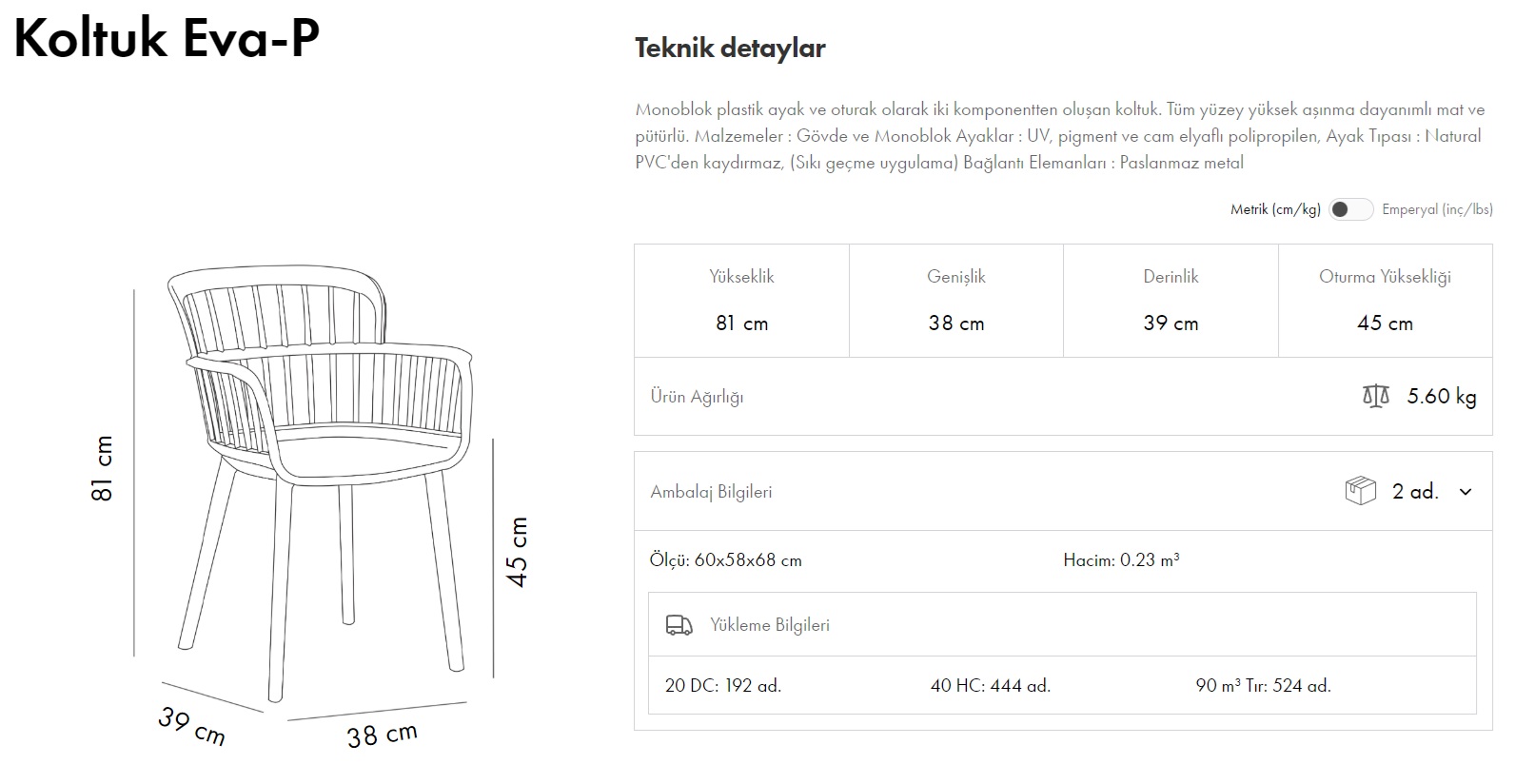
Task: Click the Ürün Ağırlığı label
Action: point(697,397)
